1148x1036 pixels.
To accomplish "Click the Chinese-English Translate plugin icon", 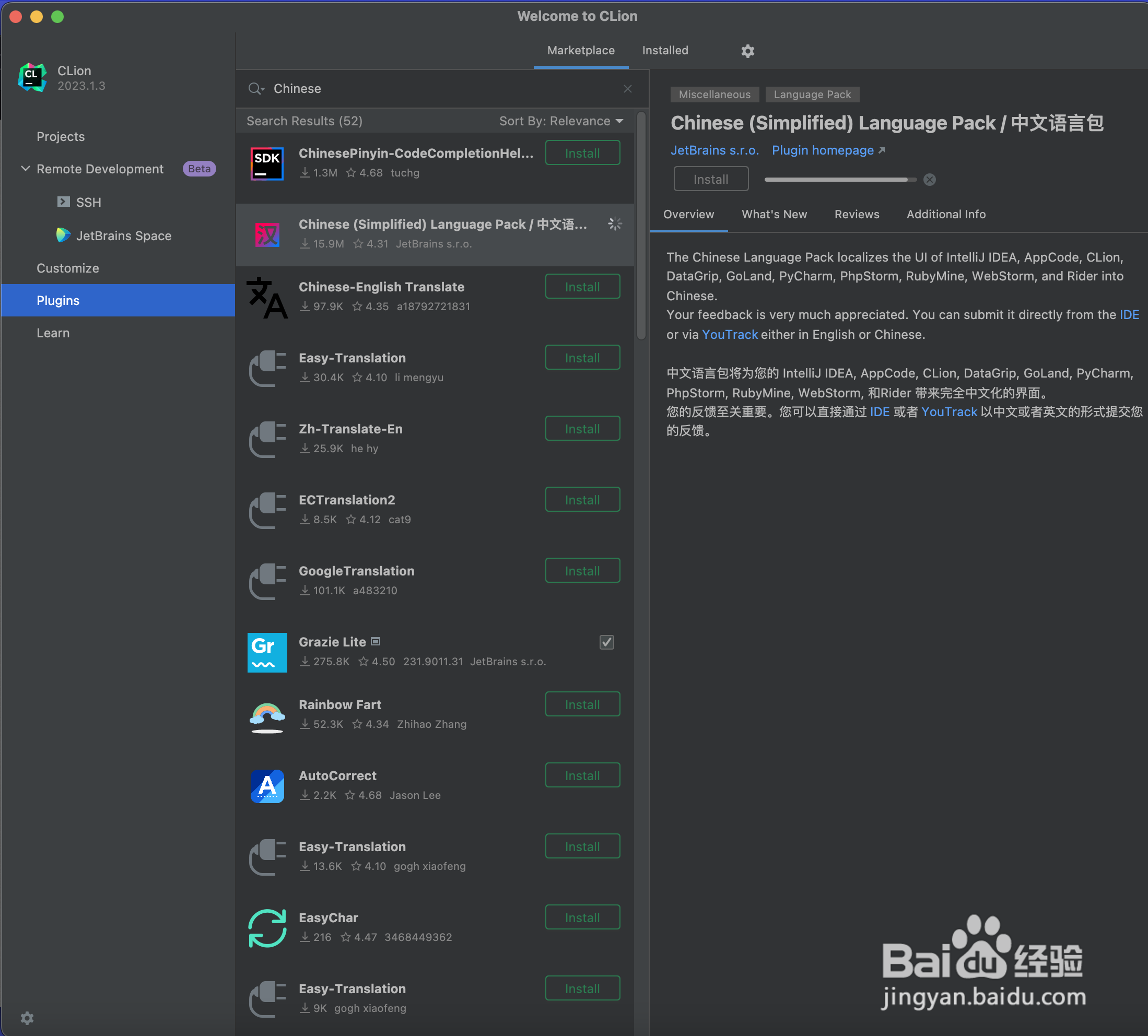I will (x=267, y=297).
